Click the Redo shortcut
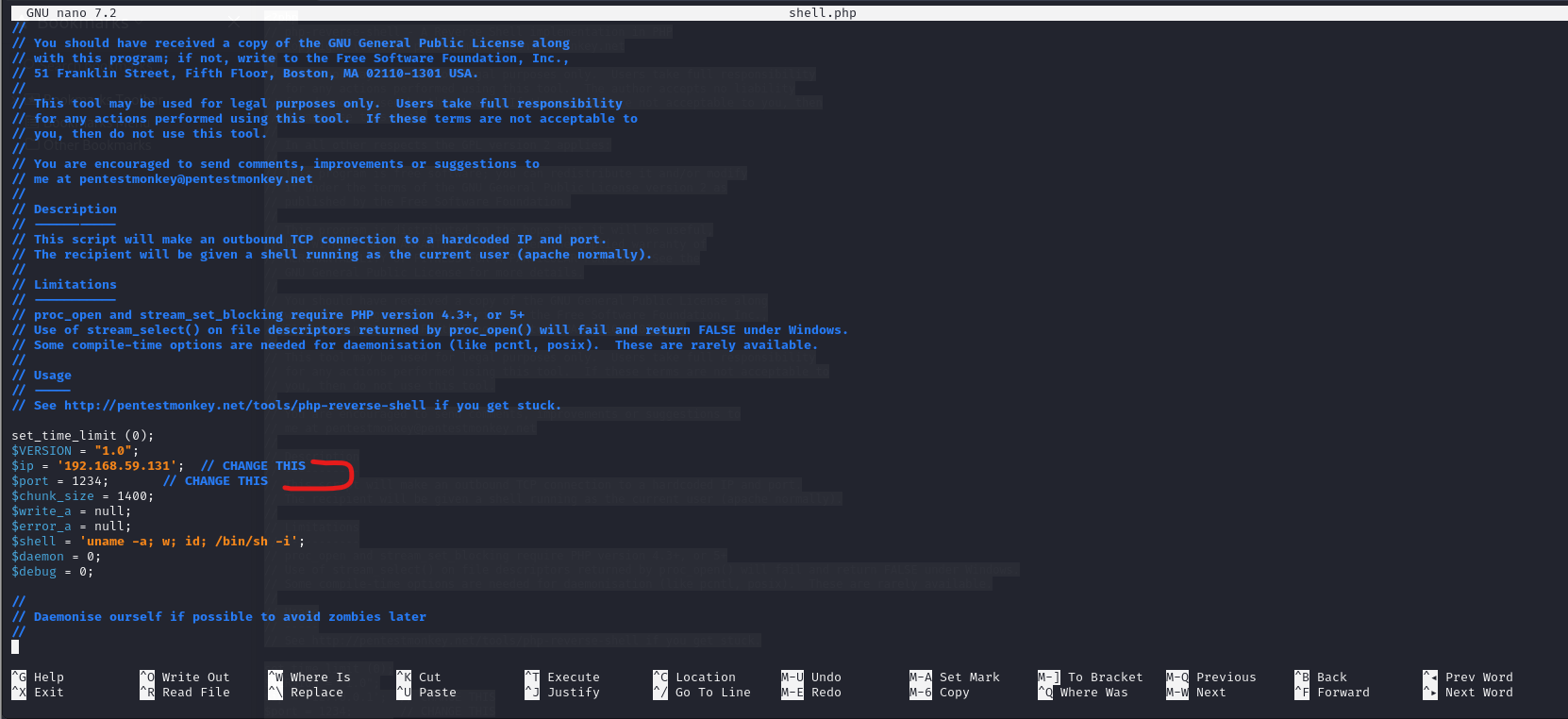The width and height of the screenshot is (1568, 719). pyautogui.click(x=811, y=693)
